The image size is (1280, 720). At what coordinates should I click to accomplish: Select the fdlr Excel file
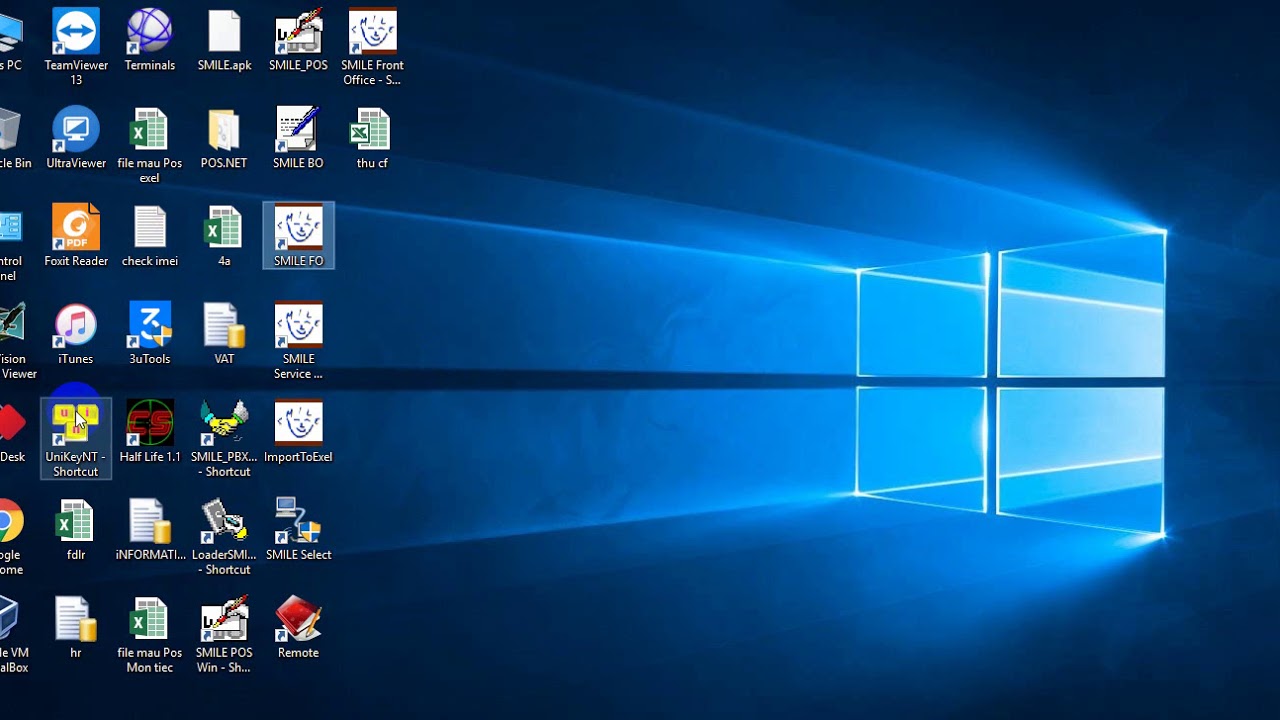point(76,530)
